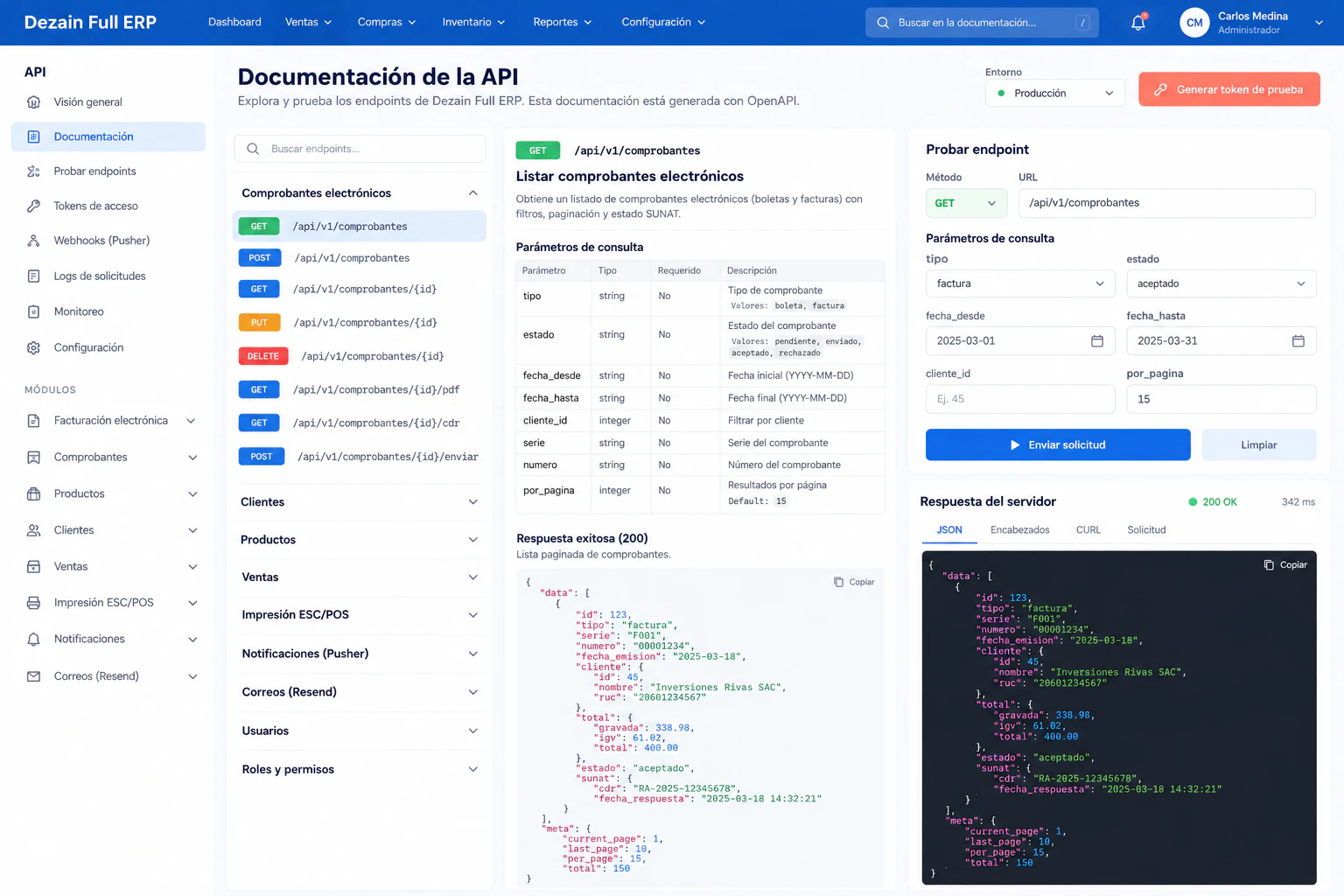Image resolution: width=1344 pixels, height=896 pixels.
Task: Click the Productos module box icon
Action: 34,493
